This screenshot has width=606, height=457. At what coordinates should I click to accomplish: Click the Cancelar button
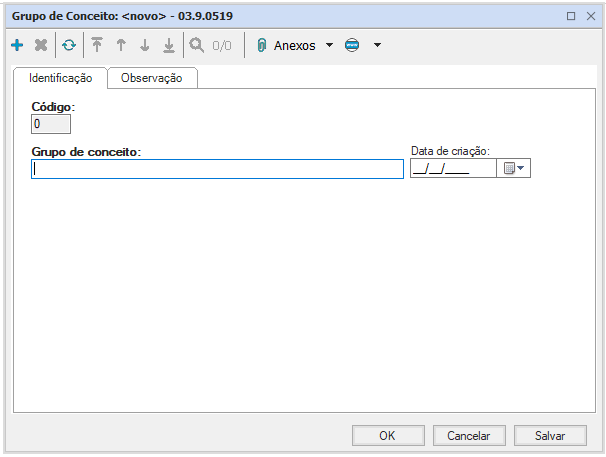click(x=468, y=435)
